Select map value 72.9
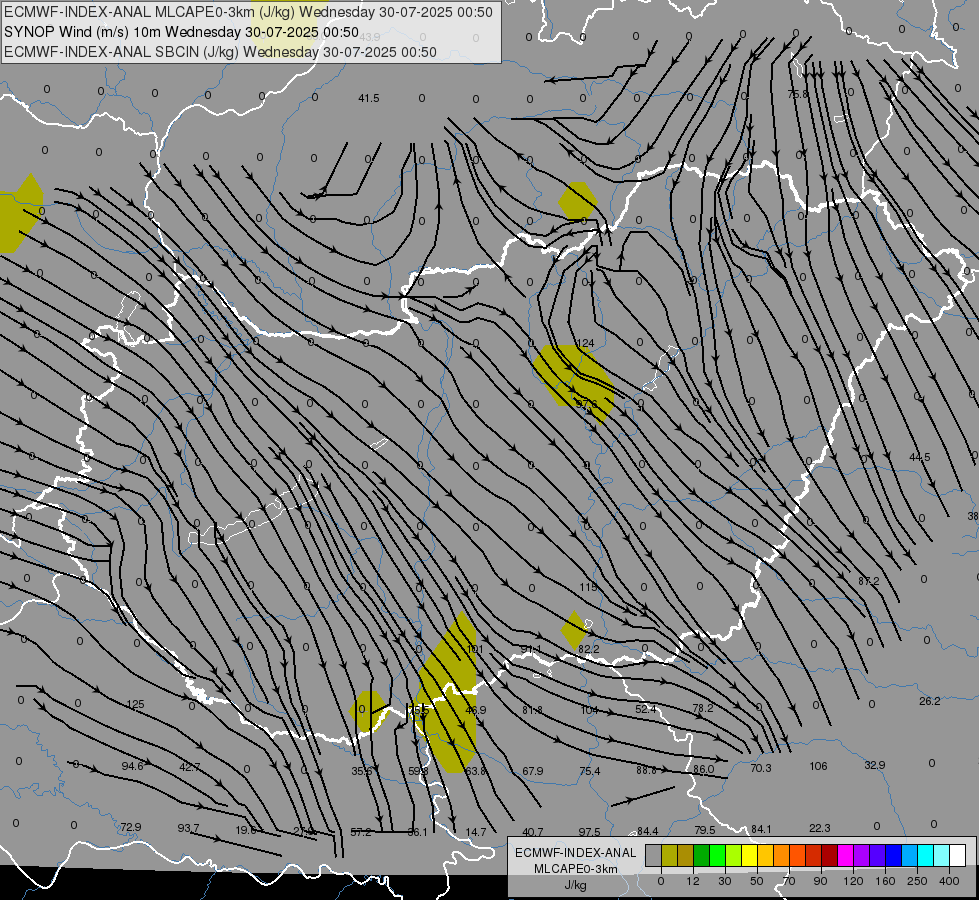 tap(130, 826)
